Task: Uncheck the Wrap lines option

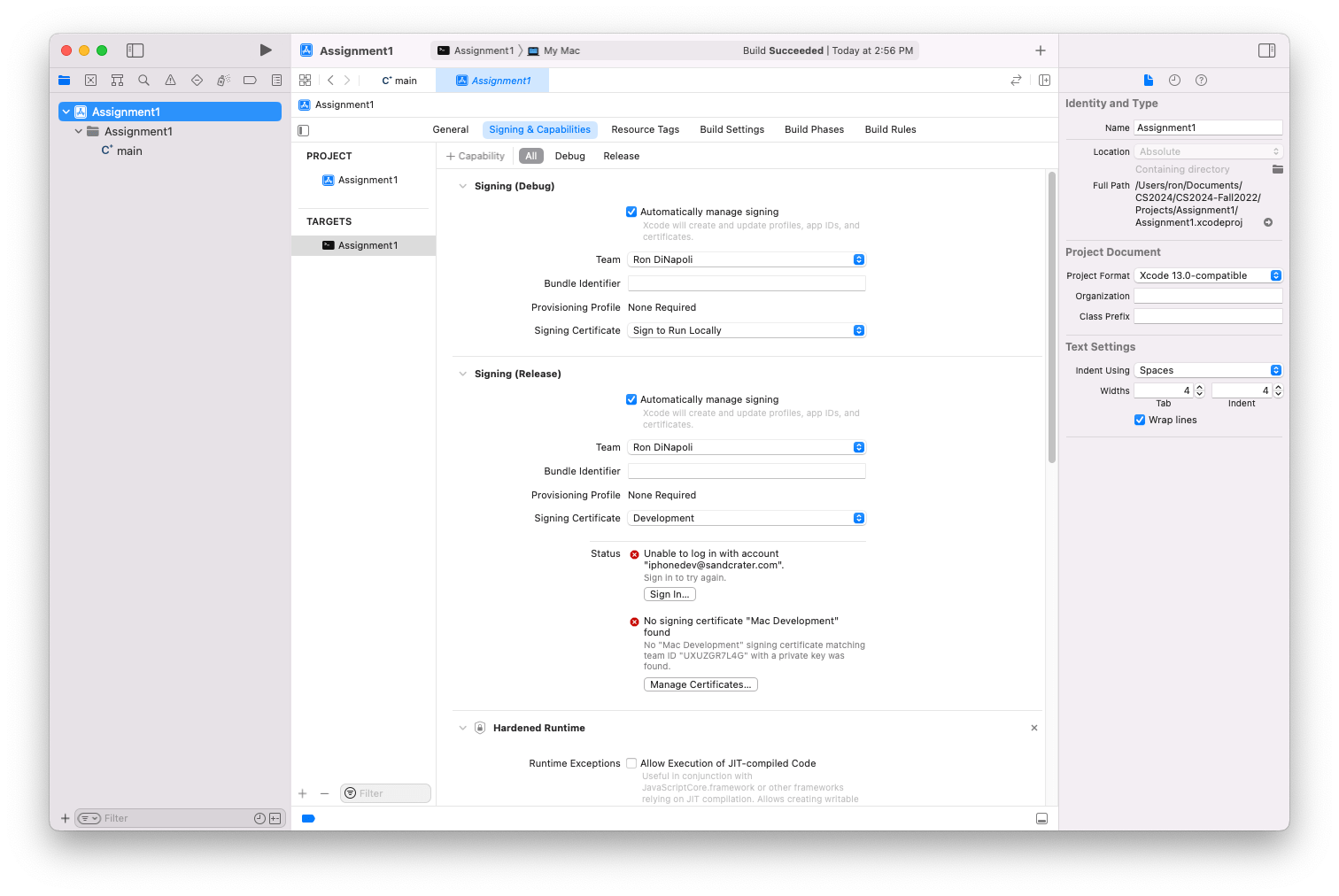Action: pyautogui.click(x=1140, y=420)
